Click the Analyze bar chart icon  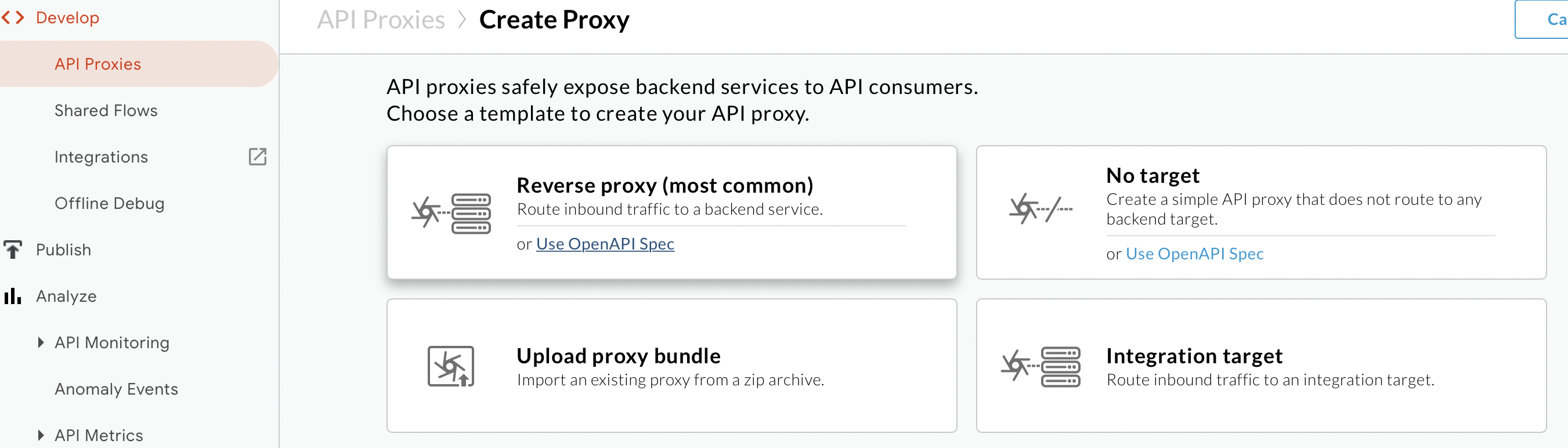point(12,296)
